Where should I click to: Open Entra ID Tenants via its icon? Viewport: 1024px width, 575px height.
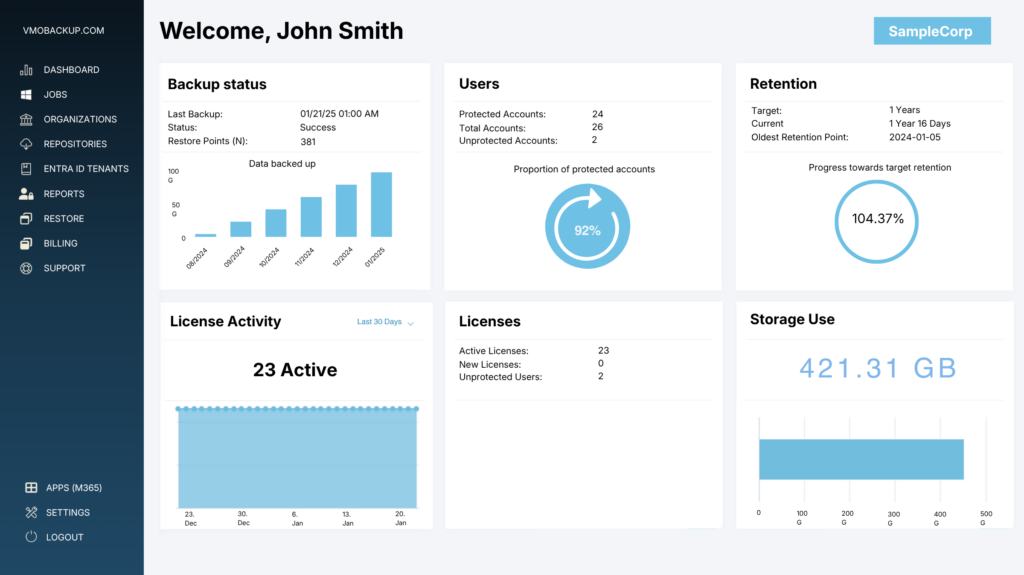[x=26, y=169]
